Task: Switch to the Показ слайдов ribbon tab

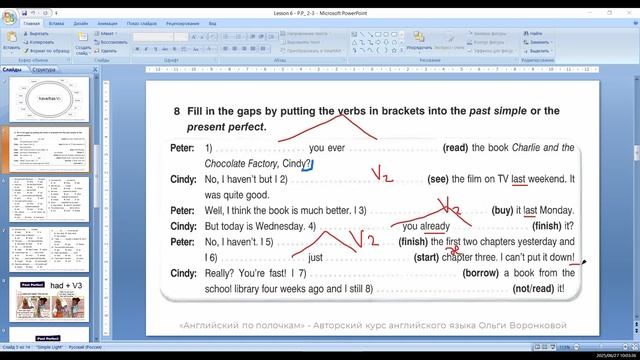Action: (x=142, y=24)
